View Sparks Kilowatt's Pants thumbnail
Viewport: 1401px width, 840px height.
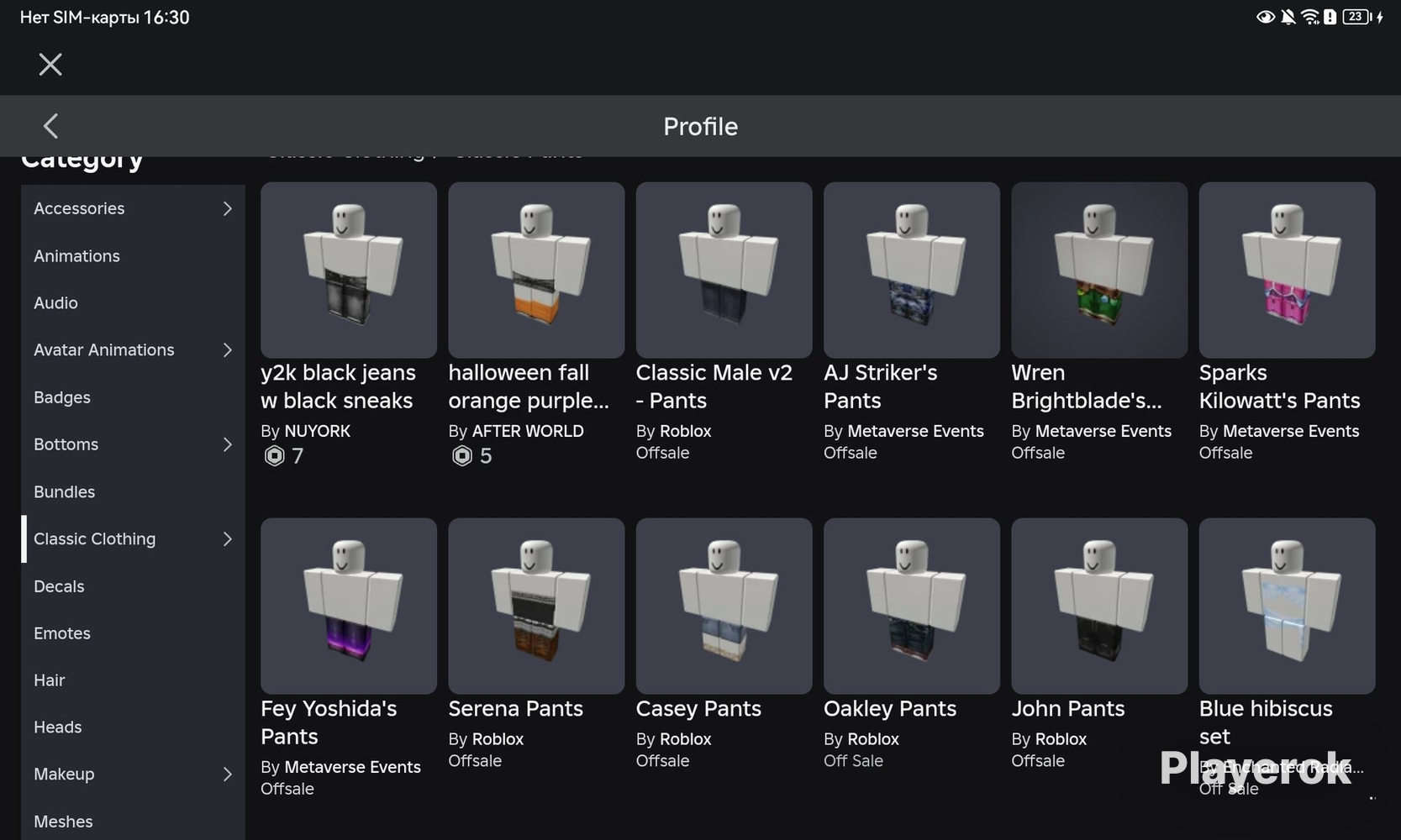pyautogui.click(x=1287, y=270)
